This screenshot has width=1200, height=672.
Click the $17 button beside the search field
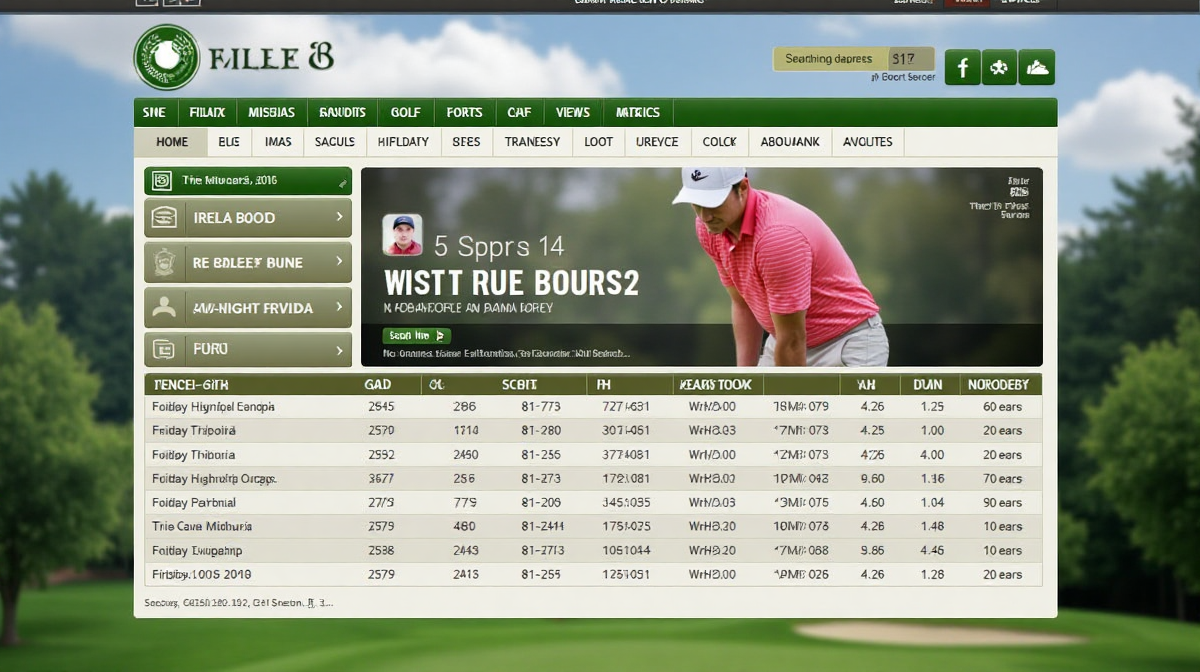point(910,59)
